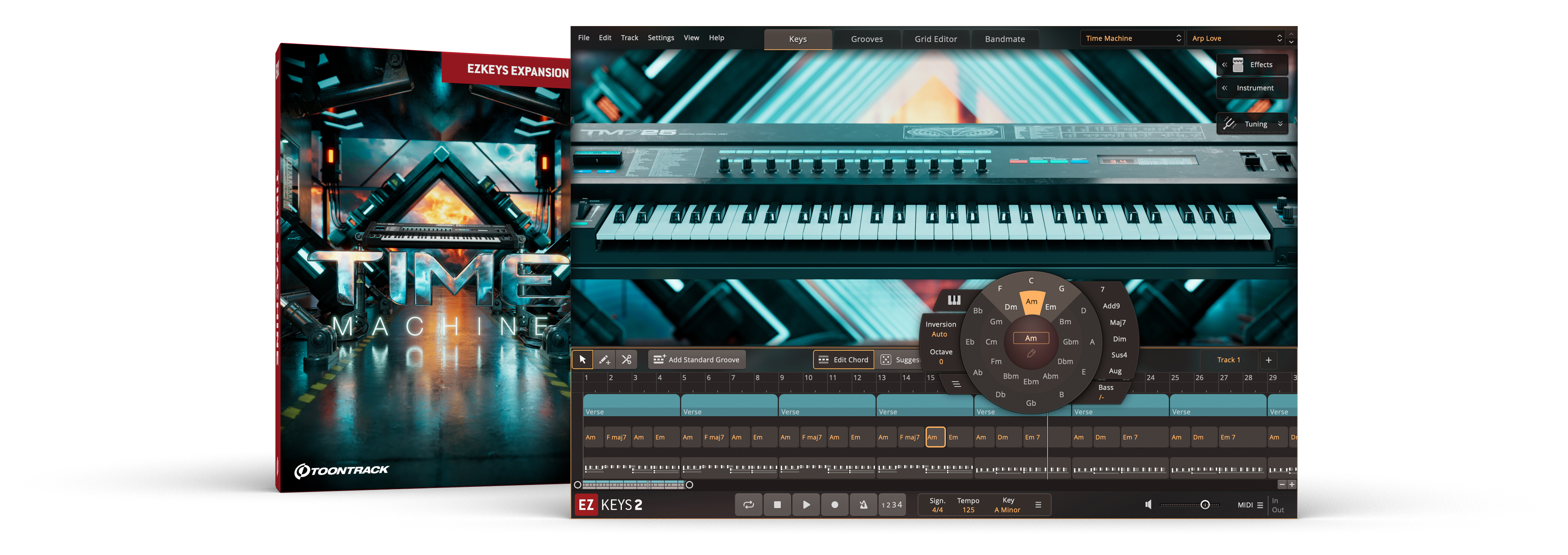Click the piano keys icon beside chord wheel

pyautogui.click(x=954, y=300)
